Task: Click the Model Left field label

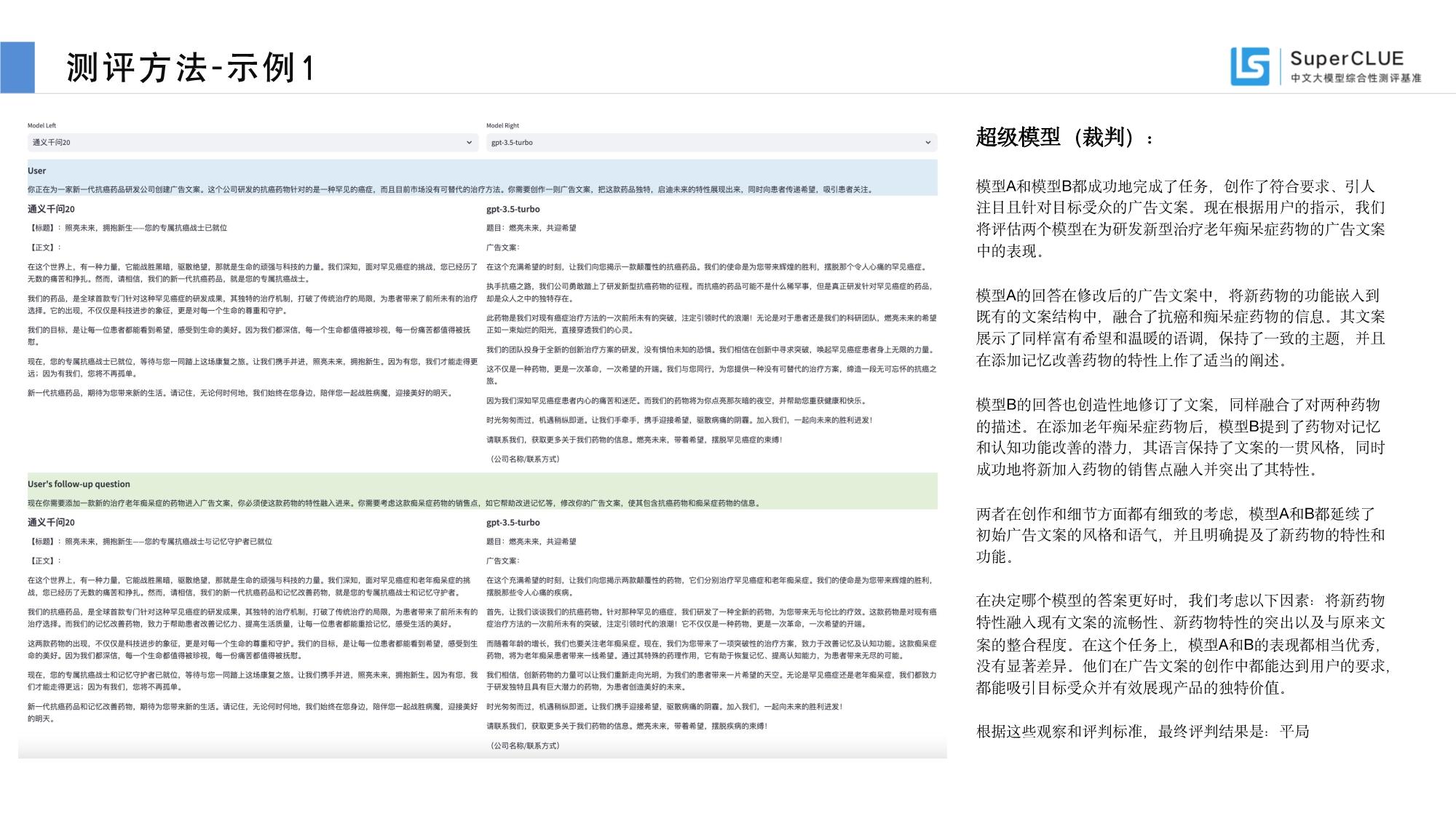Action: (41, 125)
